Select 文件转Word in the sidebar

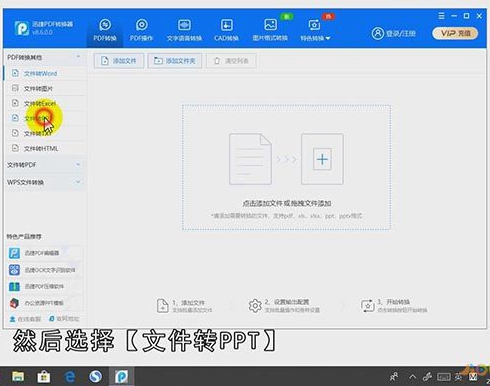click(x=44, y=73)
